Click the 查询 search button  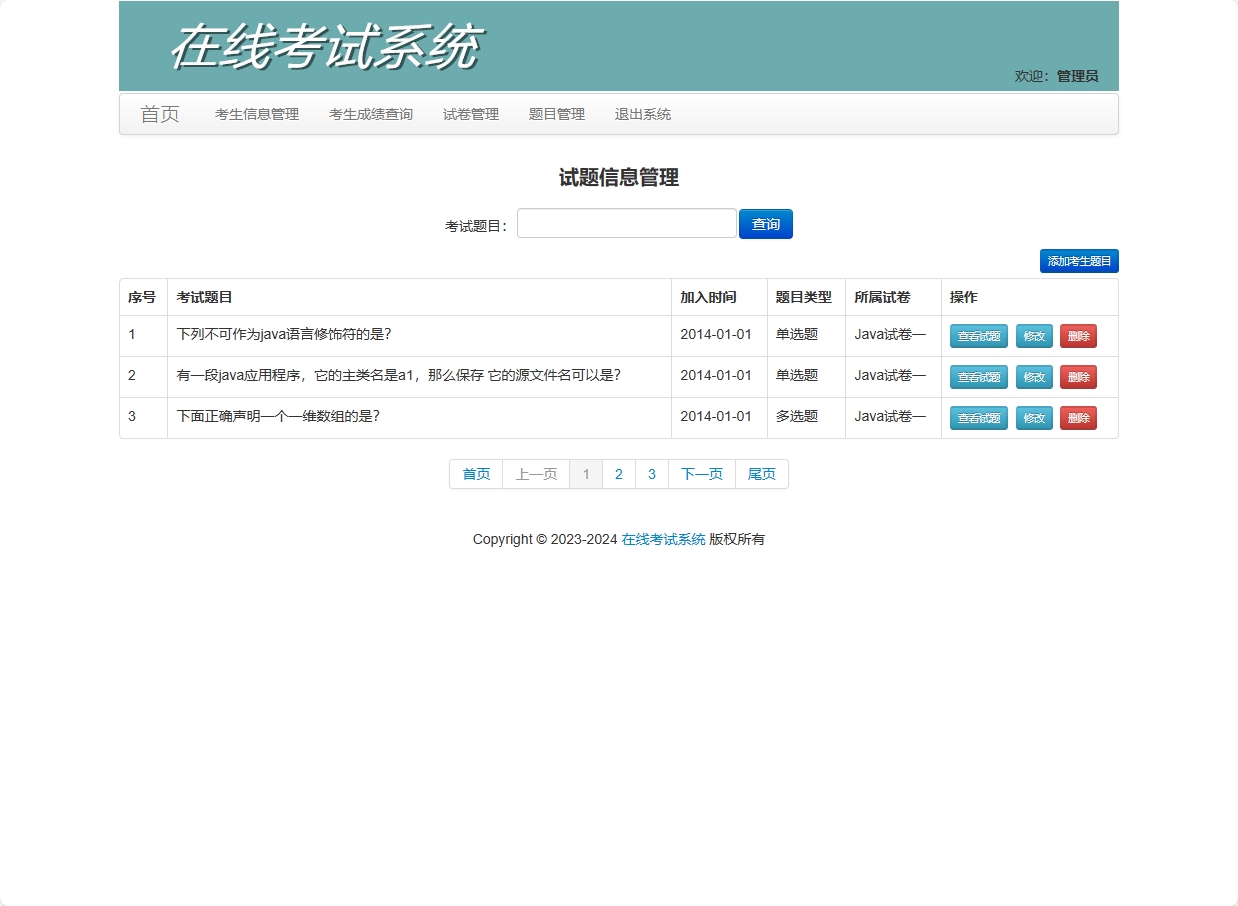click(x=765, y=223)
